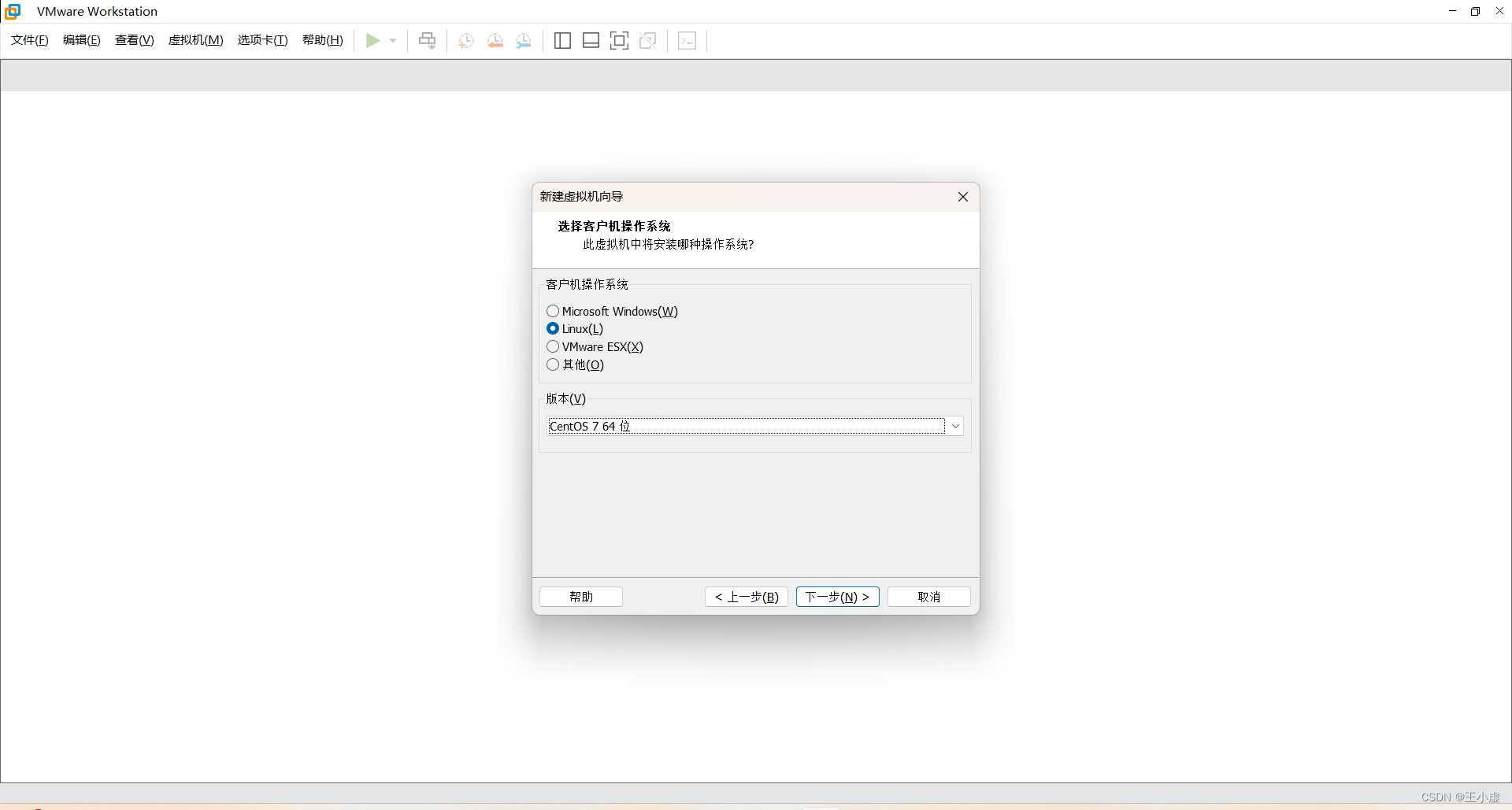Open the 选项卡(T) menu
Viewport: 1512px width, 810px height.
[263, 40]
